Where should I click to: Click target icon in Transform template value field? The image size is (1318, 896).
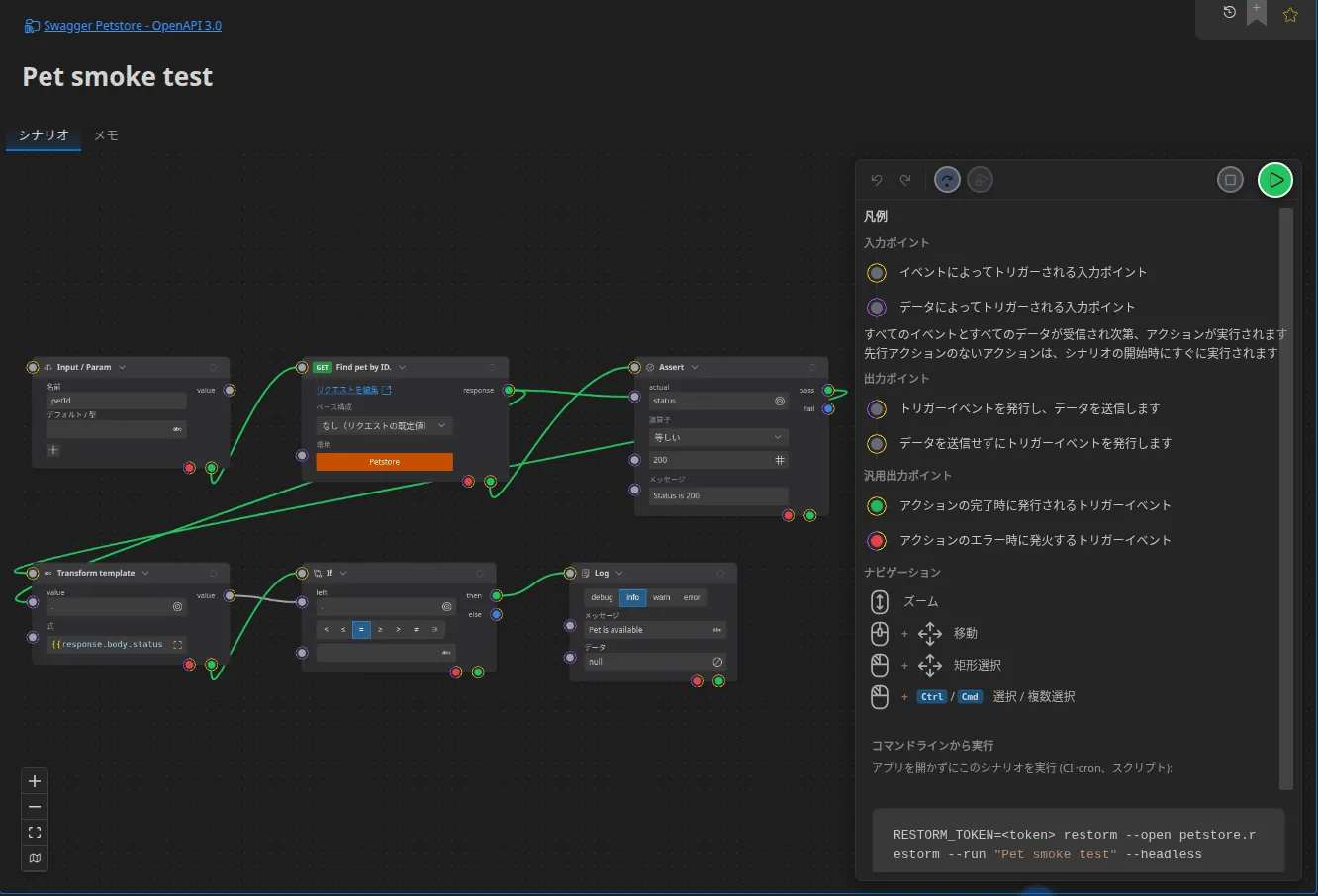[178, 607]
